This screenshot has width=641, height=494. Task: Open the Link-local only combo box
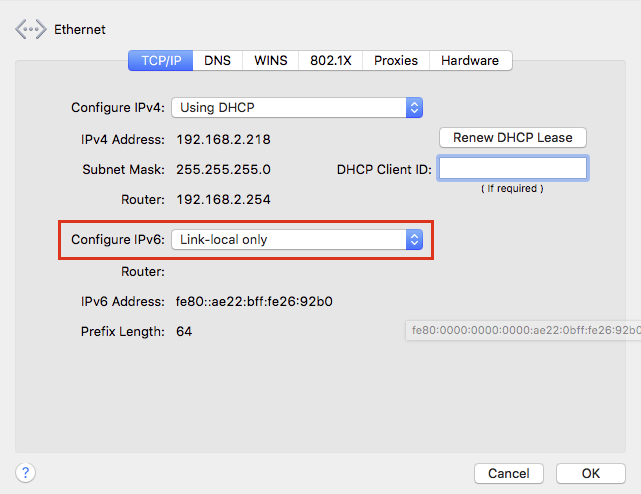[297, 240]
